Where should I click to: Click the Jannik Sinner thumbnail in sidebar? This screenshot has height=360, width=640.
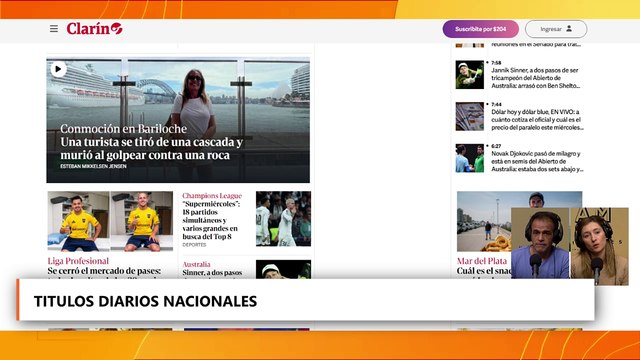click(x=470, y=75)
